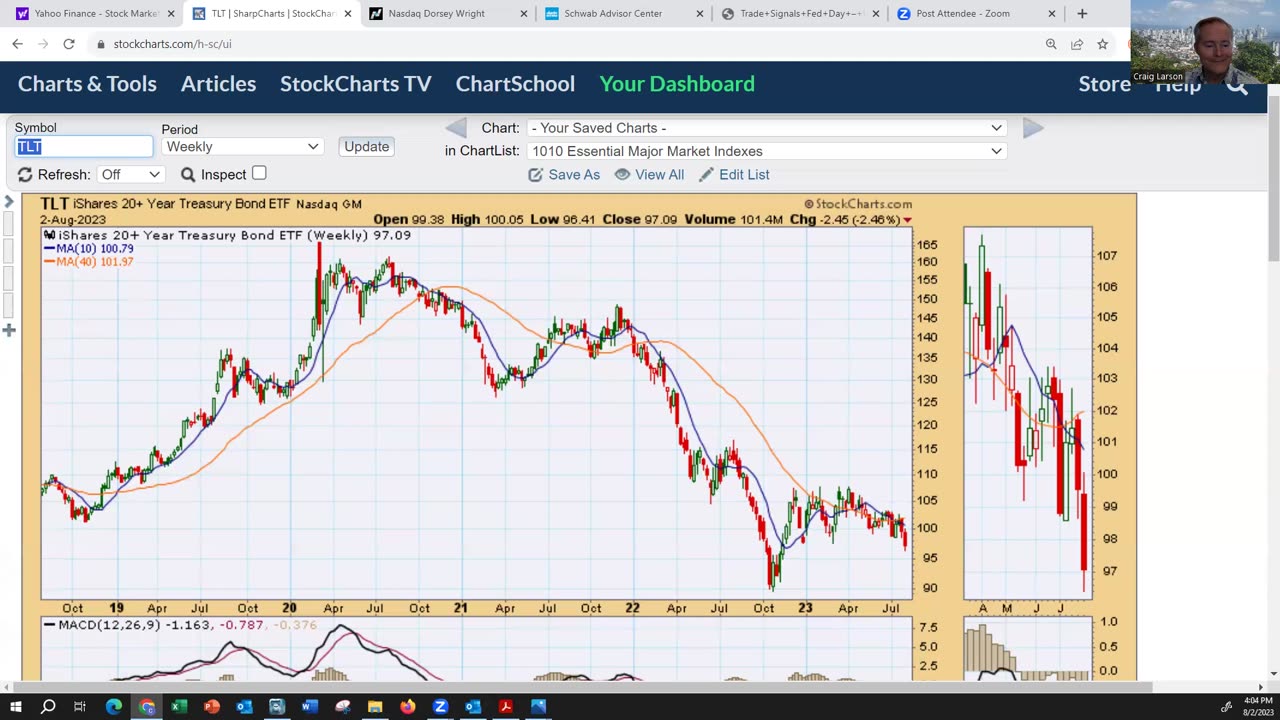Go to next saved chart arrow
The height and width of the screenshot is (720, 1280).
[1033, 128]
